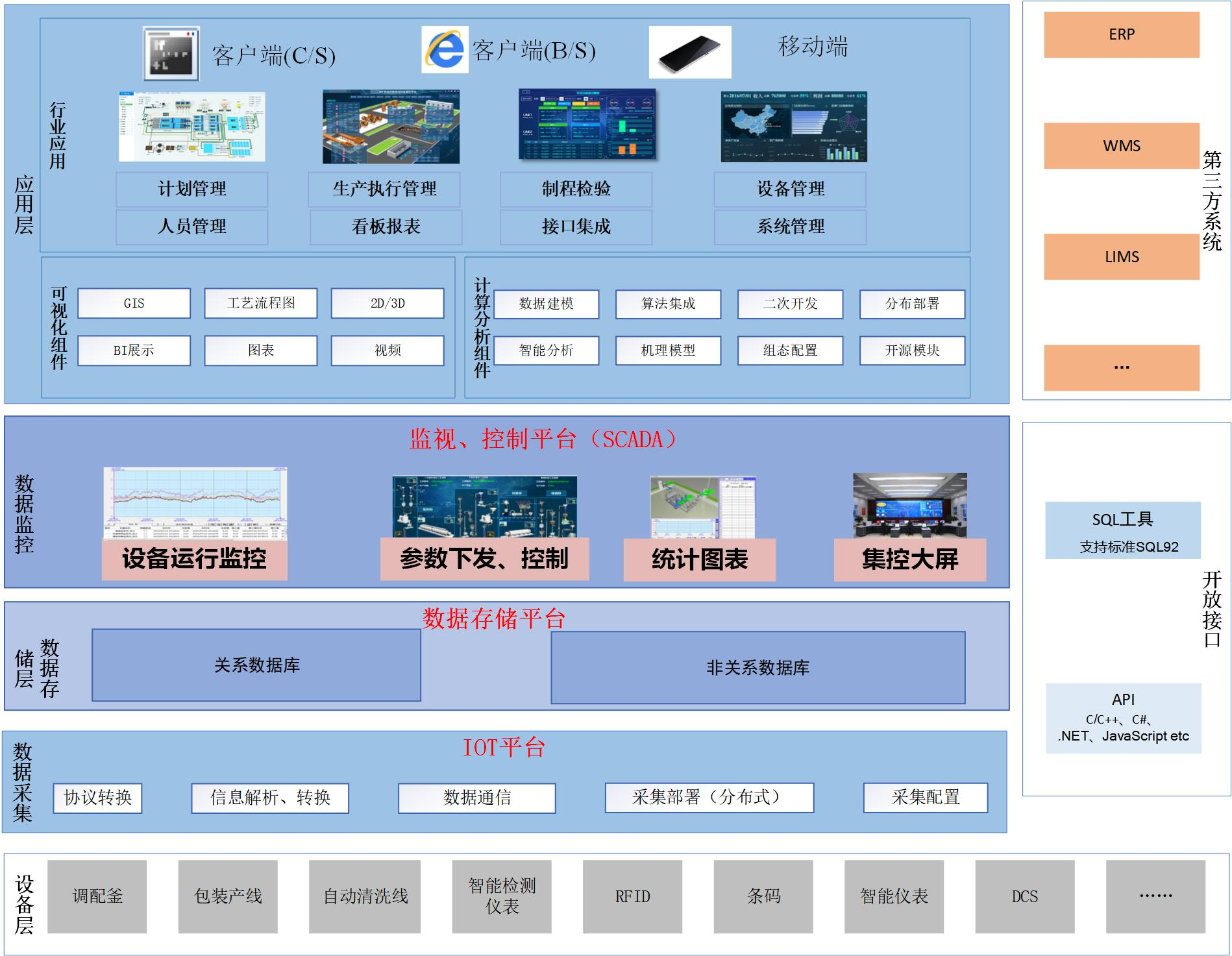The height and width of the screenshot is (956, 1232).
Task: Select the 生产执行管理 module
Action: pos(384,189)
